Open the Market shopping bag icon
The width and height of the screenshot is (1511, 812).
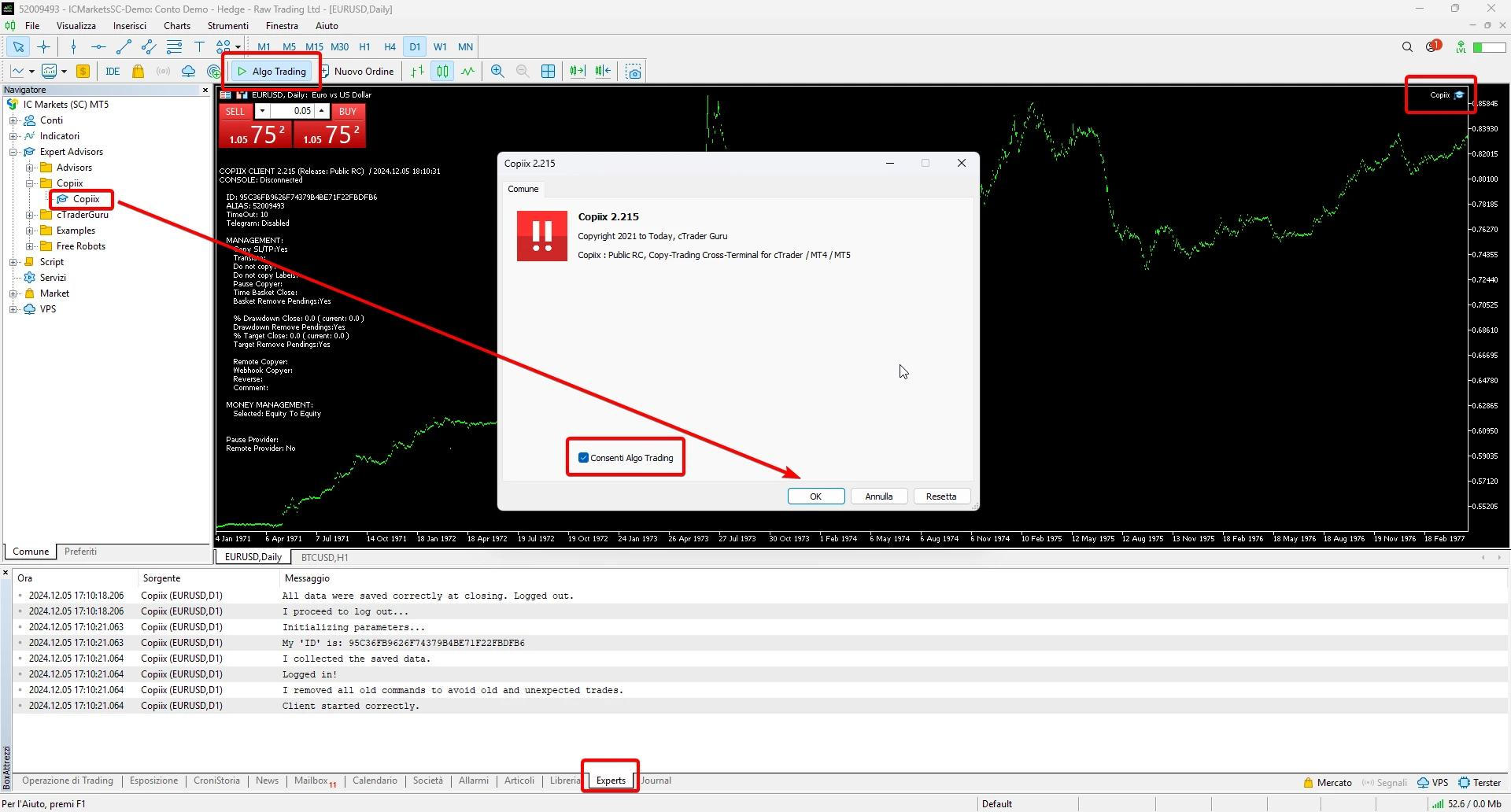pyautogui.click(x=138, y=72)
